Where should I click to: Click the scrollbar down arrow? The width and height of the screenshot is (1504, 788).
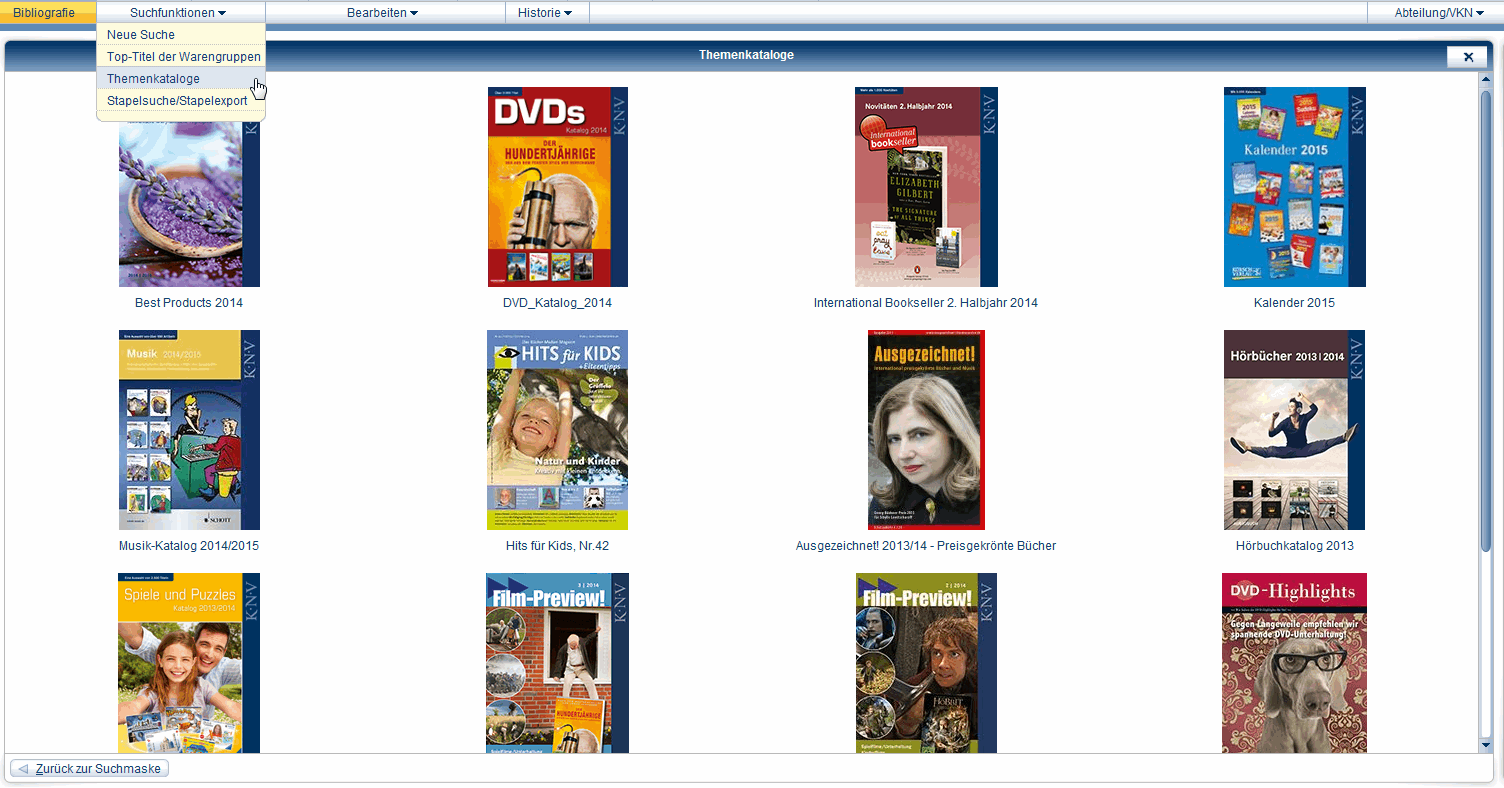(1486, 745)
